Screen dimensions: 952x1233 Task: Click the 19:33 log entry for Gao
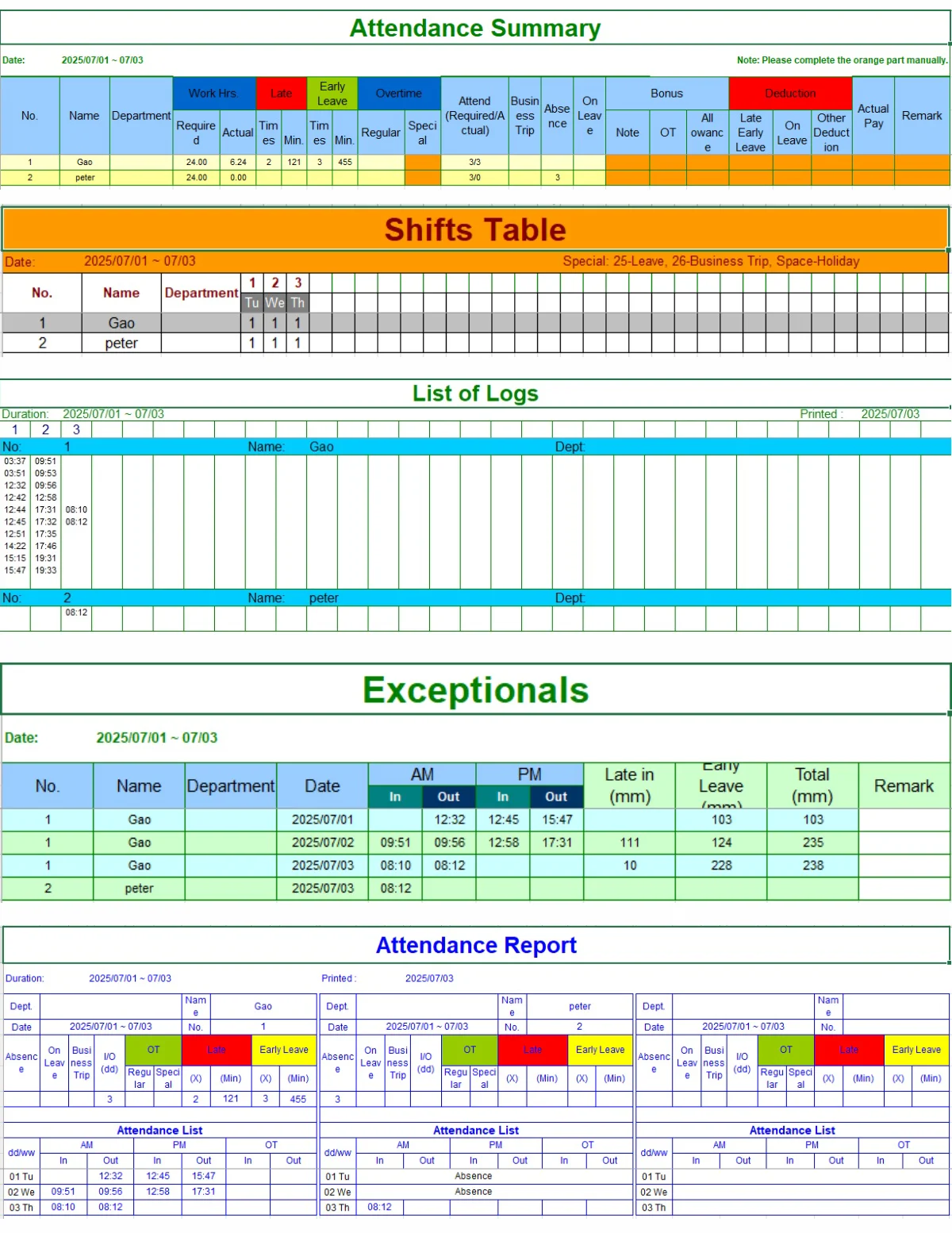(x=46, y=570)
